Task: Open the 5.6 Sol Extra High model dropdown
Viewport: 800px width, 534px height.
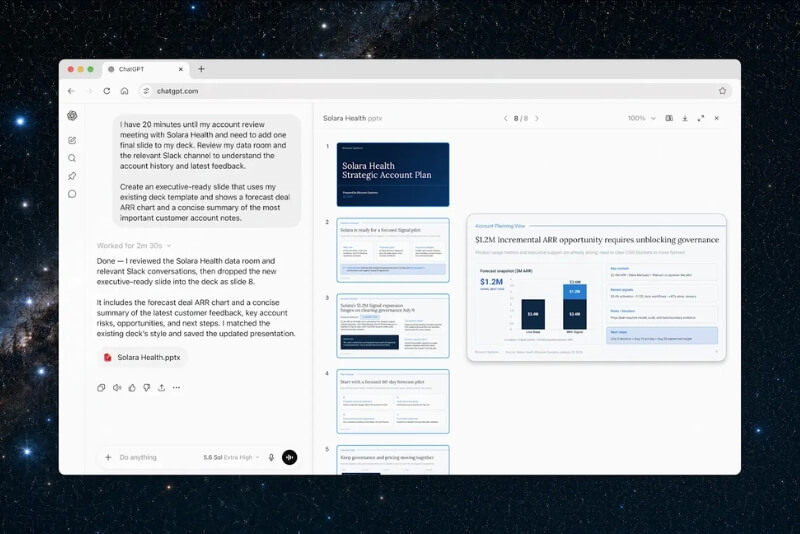Action: (232, 457)
